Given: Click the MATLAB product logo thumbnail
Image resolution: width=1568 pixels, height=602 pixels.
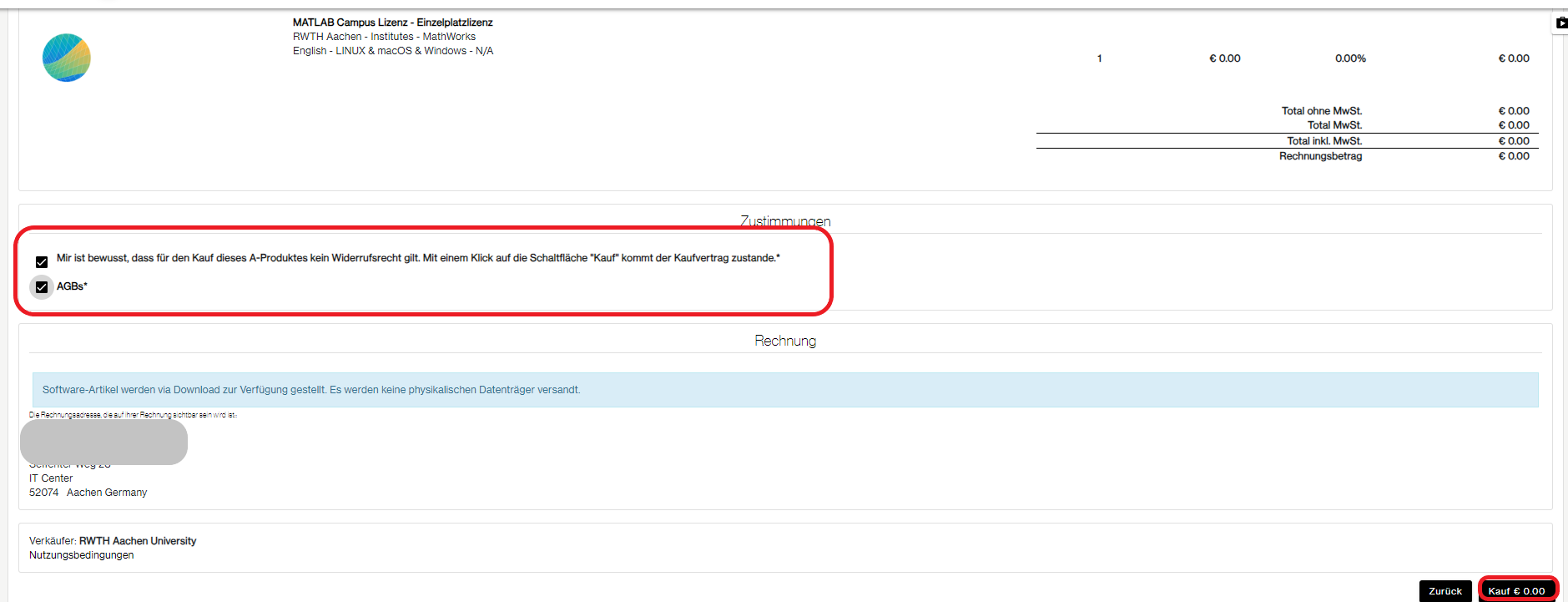Looking at the screenshot, I should (66, 58).
